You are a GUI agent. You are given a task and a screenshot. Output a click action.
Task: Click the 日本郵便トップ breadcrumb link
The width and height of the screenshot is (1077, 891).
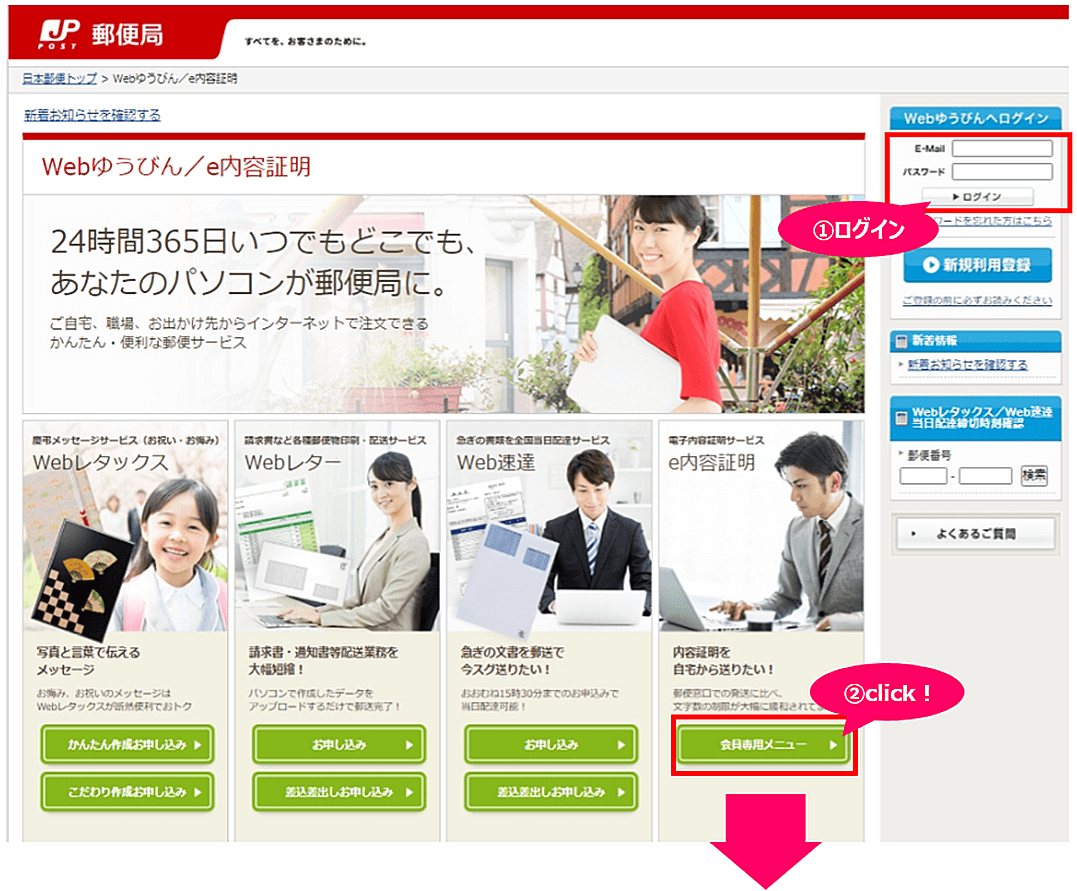(60, 78)
